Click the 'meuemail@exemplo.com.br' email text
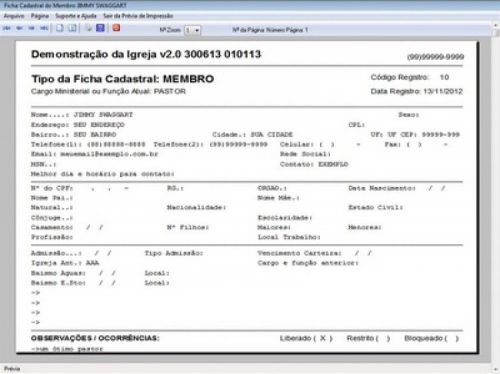 (109, 154)
